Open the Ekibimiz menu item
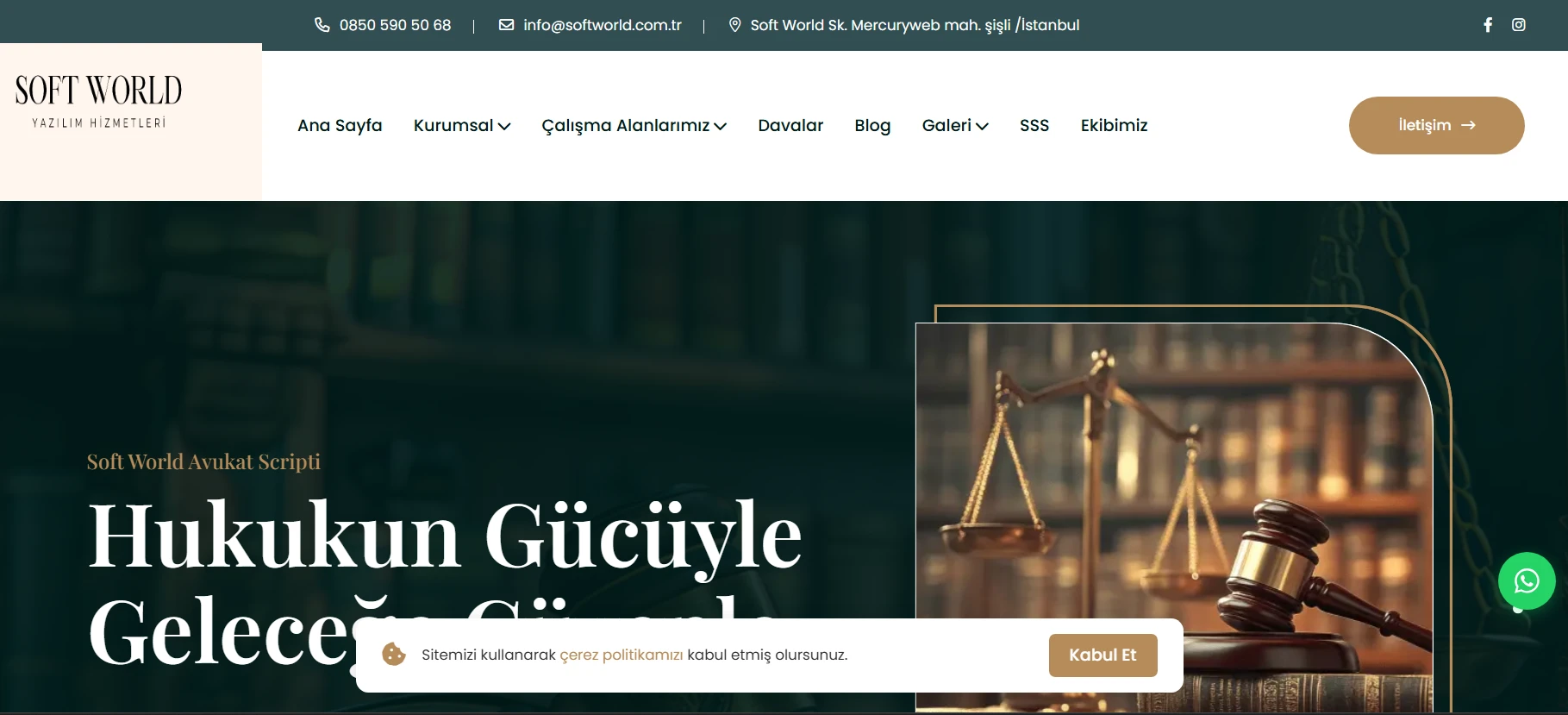Image resolution: width=1568 pixels, height=715 pixels. [x=1114, y=126]
